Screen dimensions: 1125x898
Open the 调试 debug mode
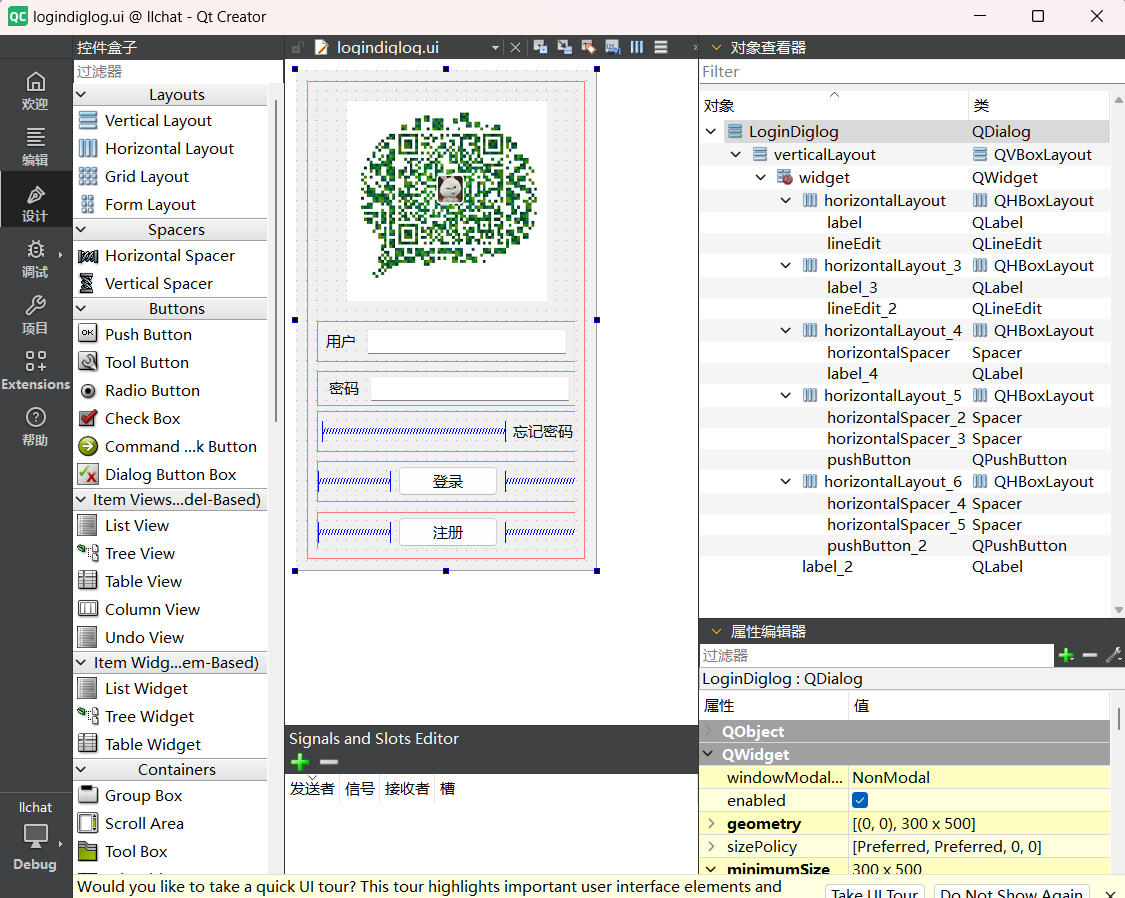click(x=35, y=259)
